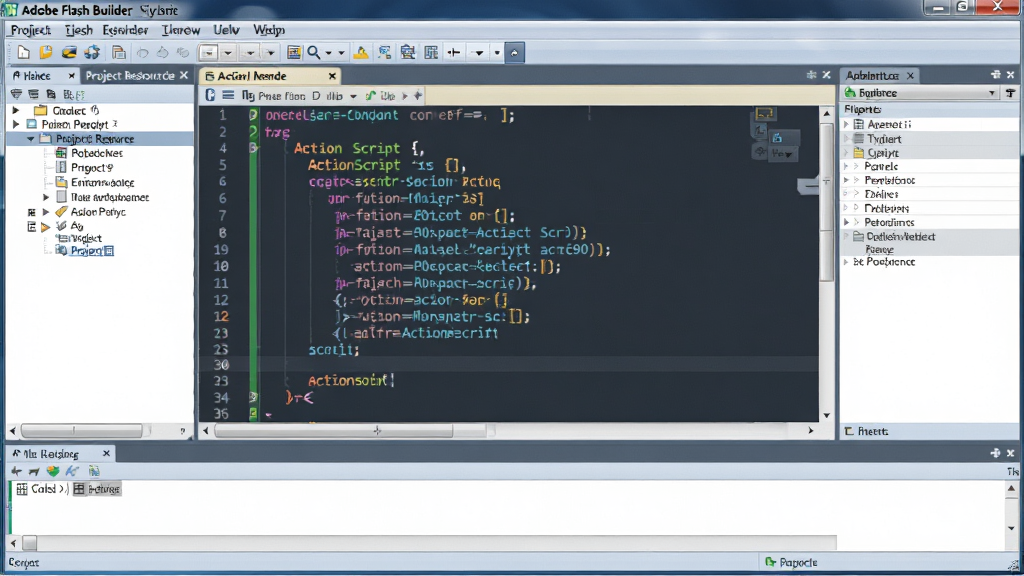
Task: Open the dropdown arrow in editor toolbar
Action: point(353,96)
